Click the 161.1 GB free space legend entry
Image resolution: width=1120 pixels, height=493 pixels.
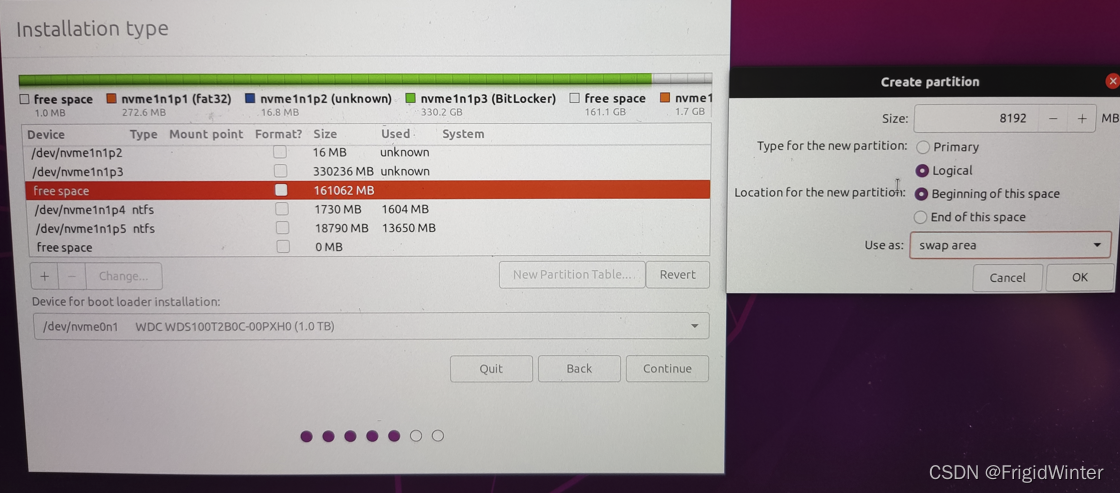(608, 104)
